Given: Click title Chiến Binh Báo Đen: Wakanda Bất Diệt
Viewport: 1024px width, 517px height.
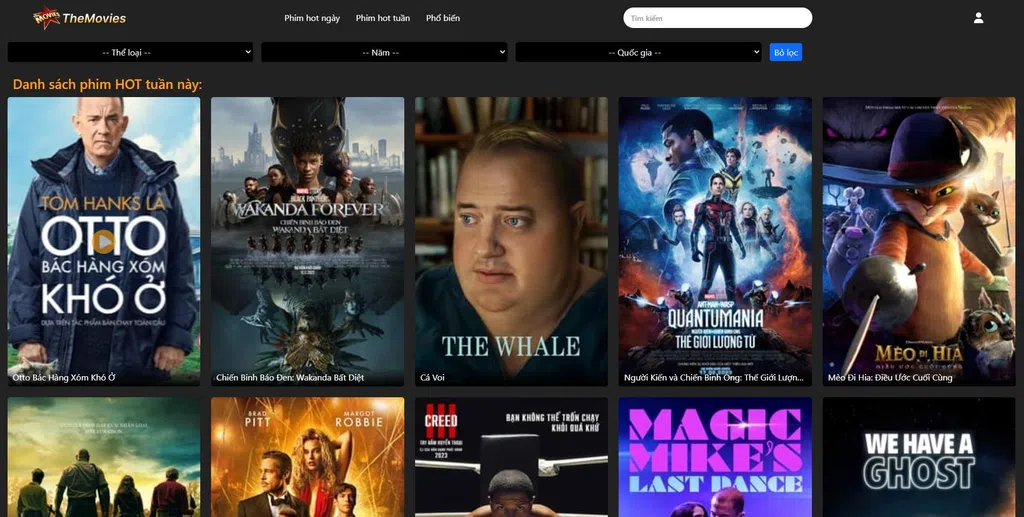Looking at the screenshot, I should click(290, 377).
